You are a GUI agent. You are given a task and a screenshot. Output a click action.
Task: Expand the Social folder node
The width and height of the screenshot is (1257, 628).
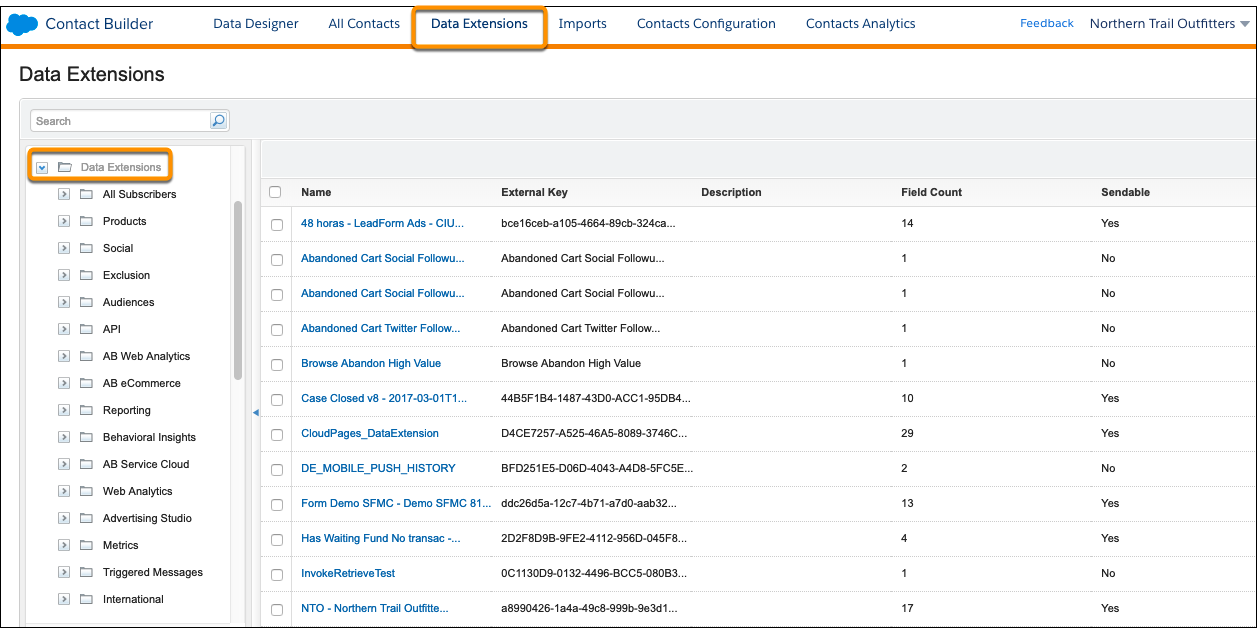coord(64,248)
